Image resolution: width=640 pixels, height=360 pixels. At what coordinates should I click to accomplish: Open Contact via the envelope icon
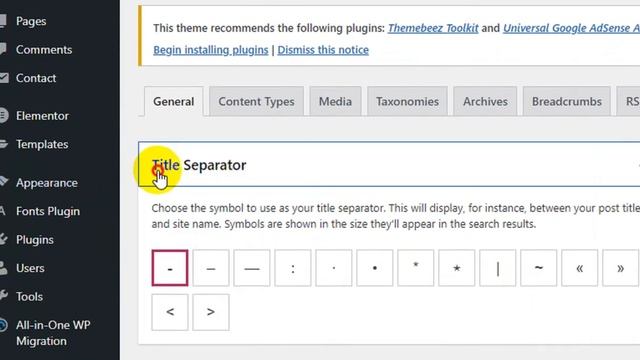point(4,78)
